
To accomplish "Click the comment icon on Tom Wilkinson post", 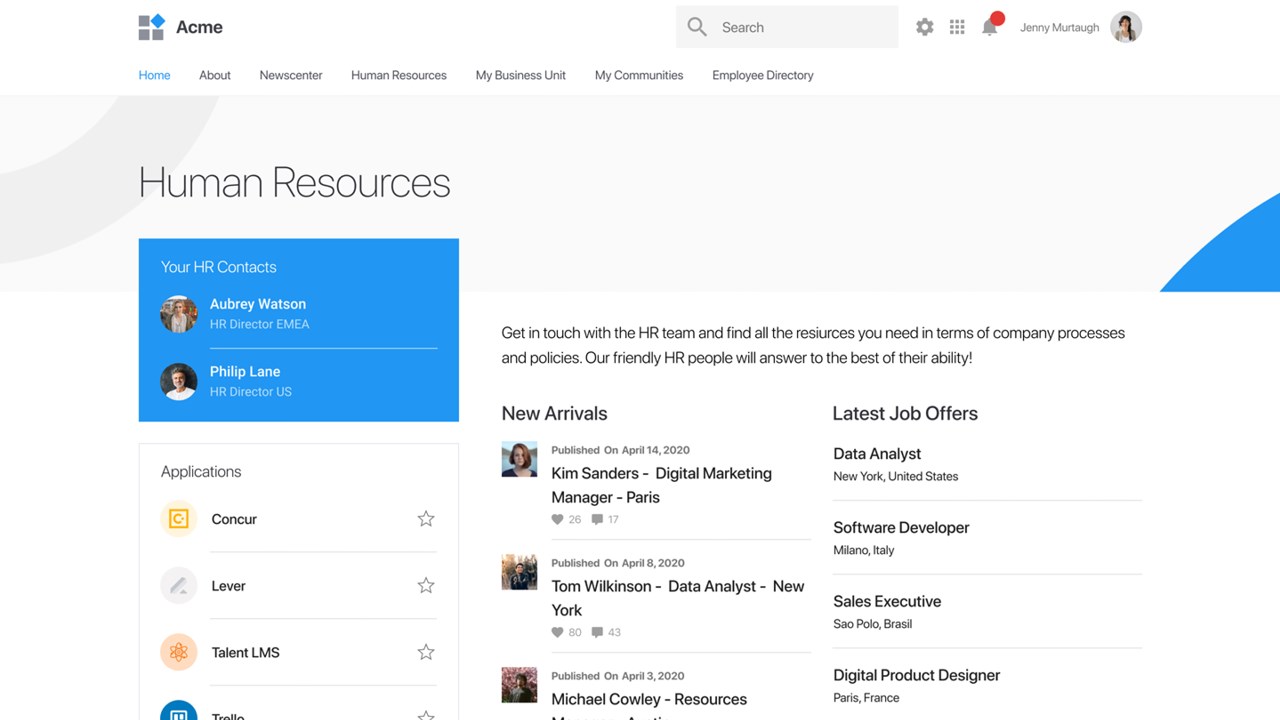I will 597,632.
